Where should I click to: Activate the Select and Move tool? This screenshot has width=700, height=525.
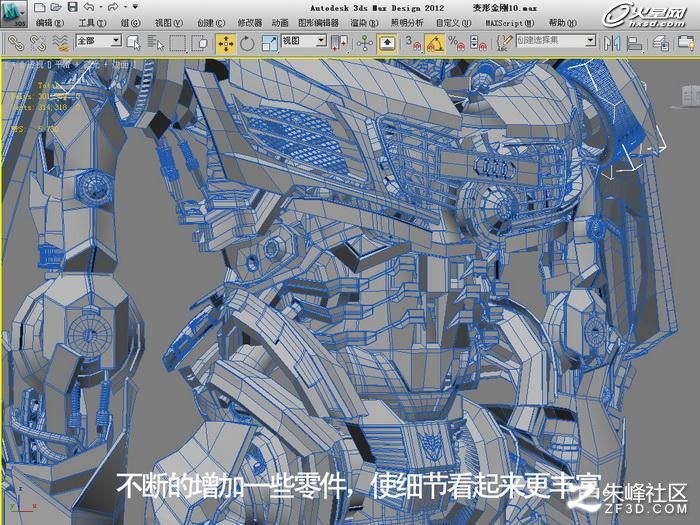[x=226, y=43]
